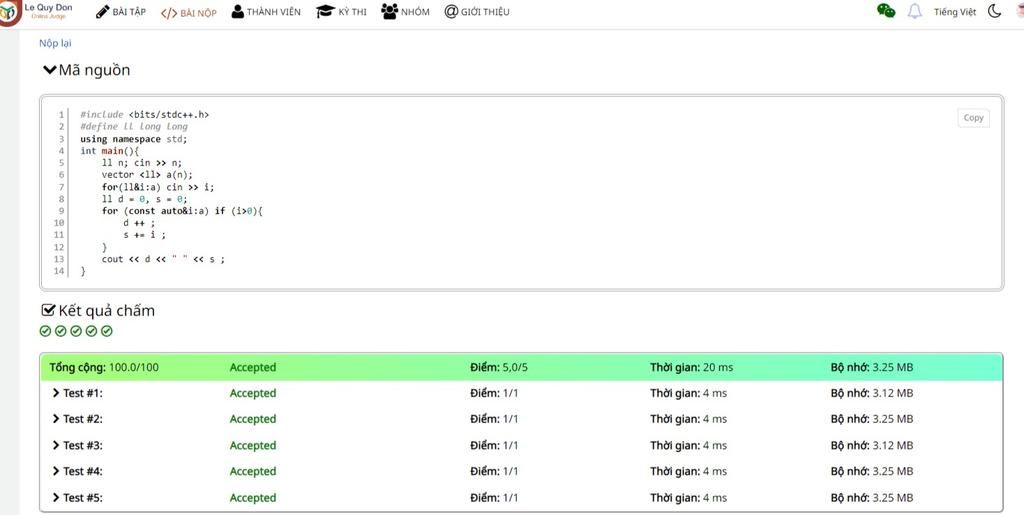Expand Test #5 details
The height and width of the screenshot is (515, 1024).
pyautogui.click(x=77, y=497)
